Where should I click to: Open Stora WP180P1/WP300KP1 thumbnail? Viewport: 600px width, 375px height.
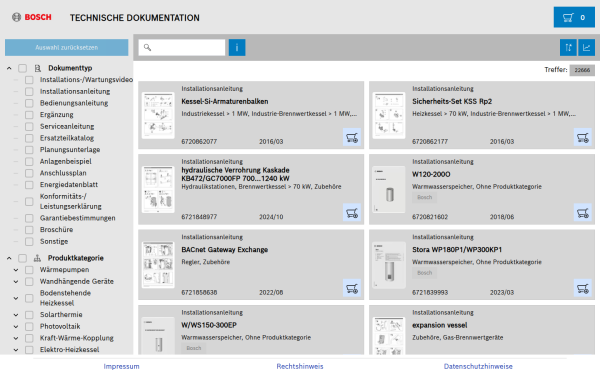point(389,265)
